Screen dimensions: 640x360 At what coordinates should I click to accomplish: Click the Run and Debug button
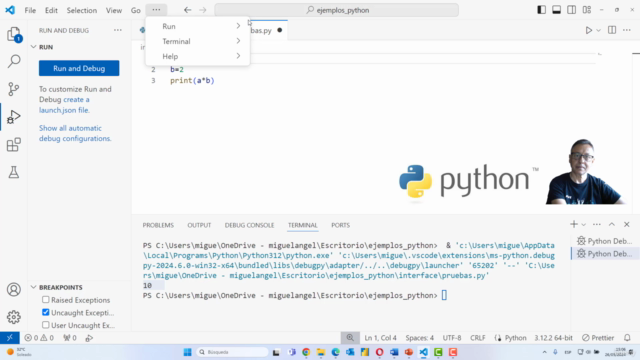(x=79, y=68)
